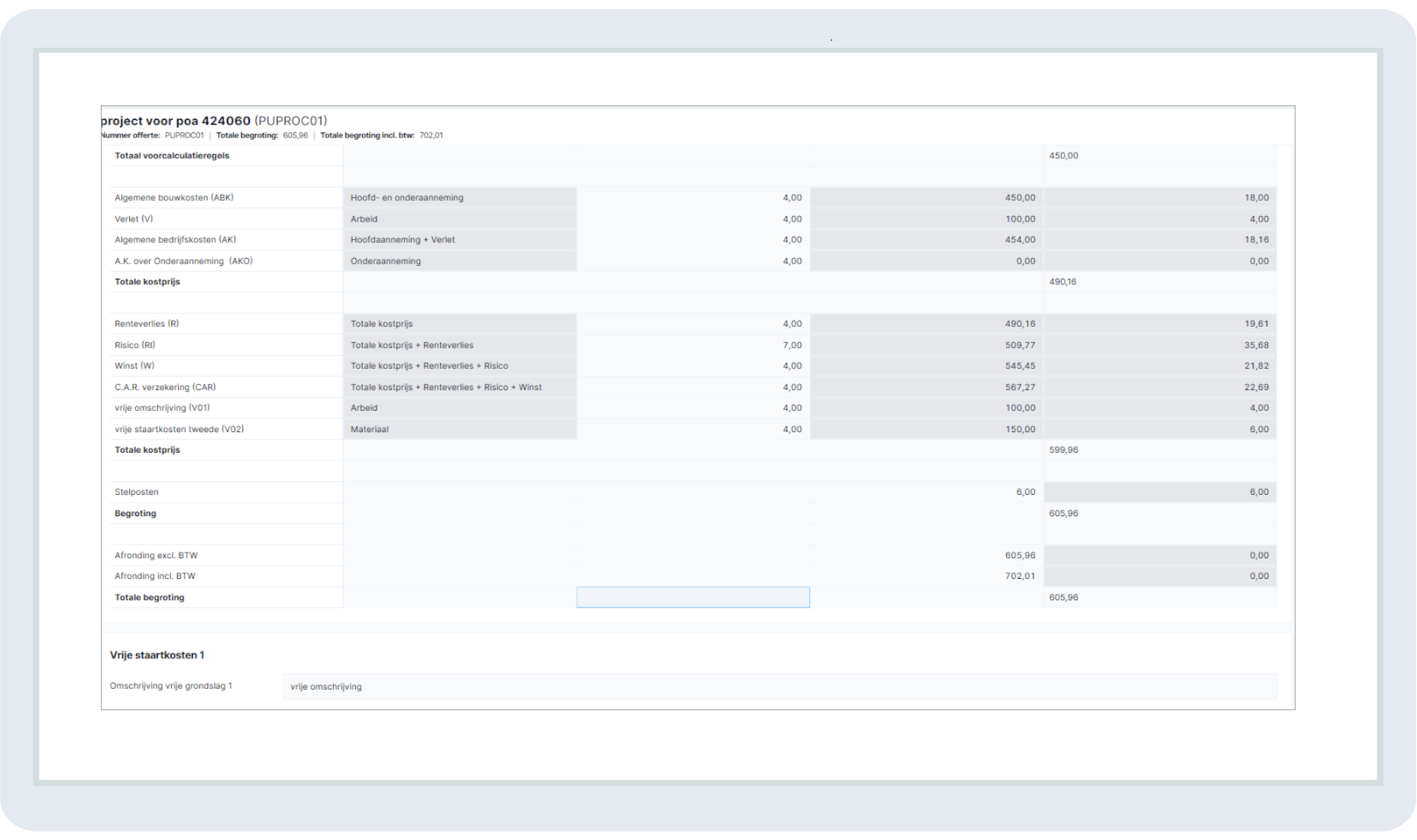
Task: Click the 509,77 amount in Risico row
Action: click(x=1020, y=345)
